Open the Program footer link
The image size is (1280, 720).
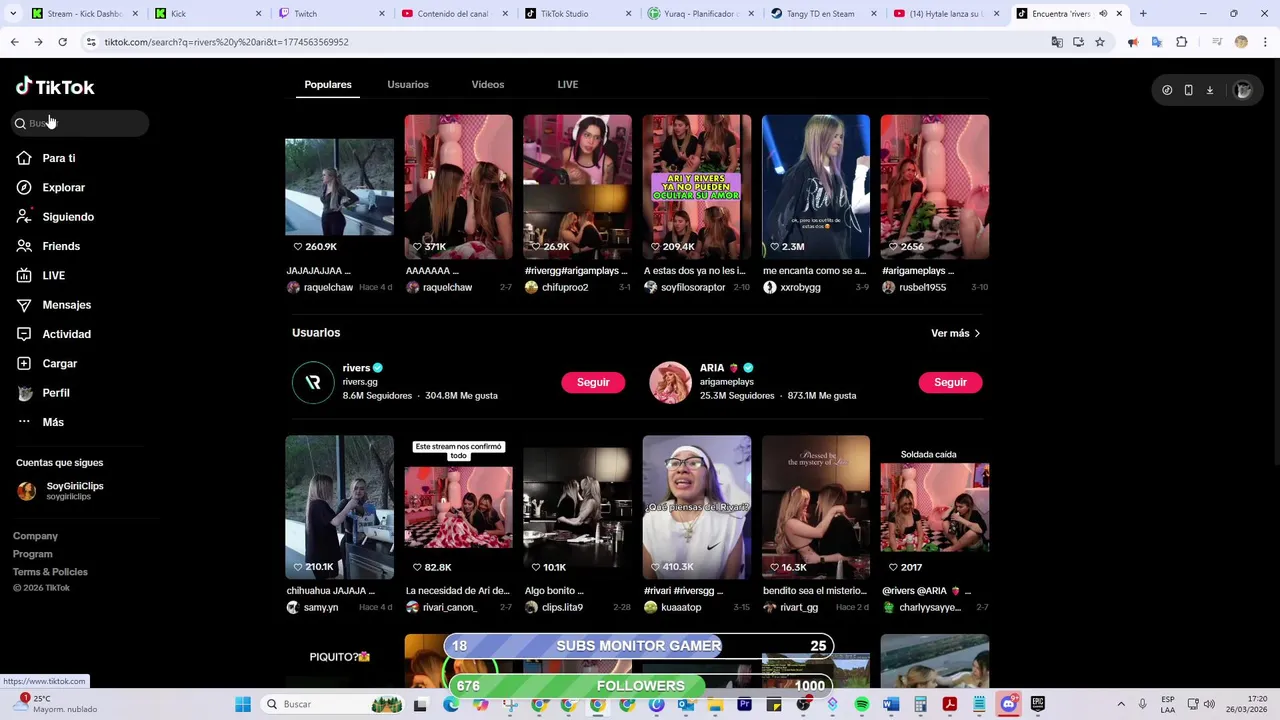point(33,554)
